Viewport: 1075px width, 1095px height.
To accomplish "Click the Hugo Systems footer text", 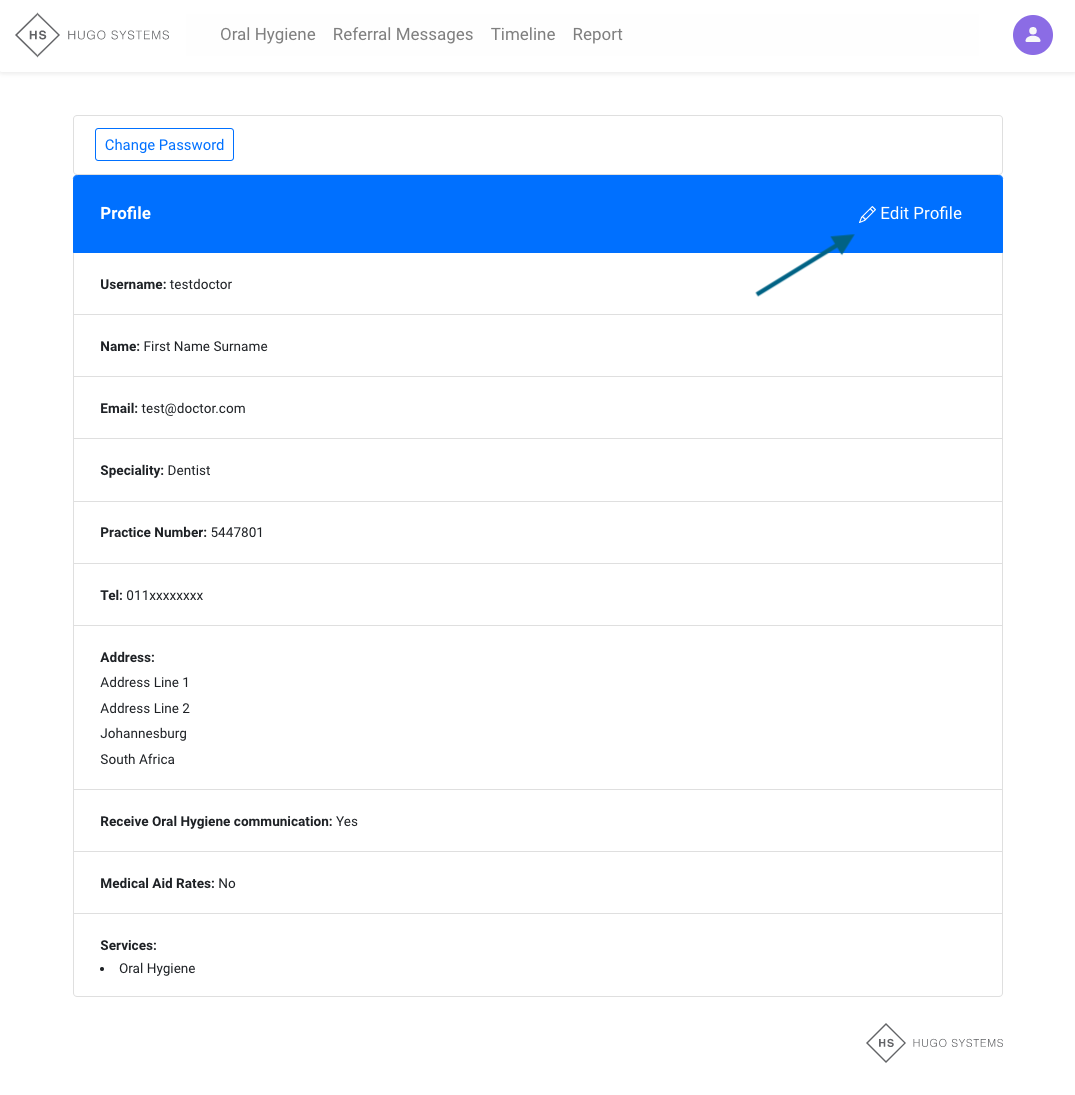I will [957, 1043].
